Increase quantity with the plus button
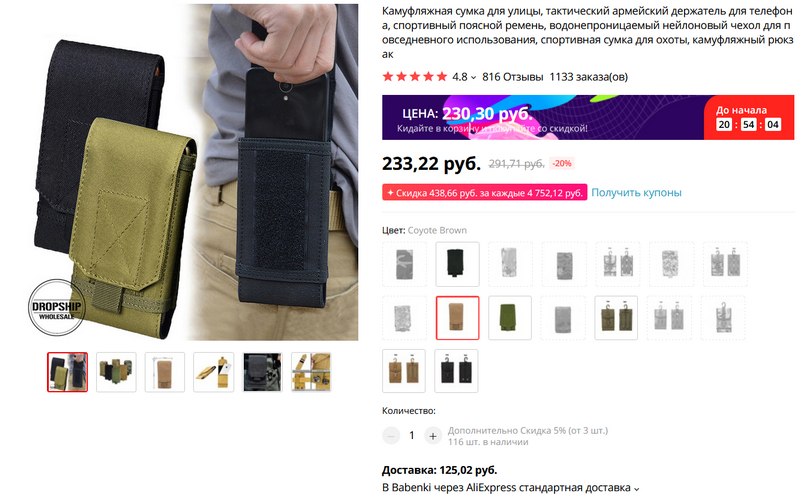Screen dimensions: 800x495 433,436
